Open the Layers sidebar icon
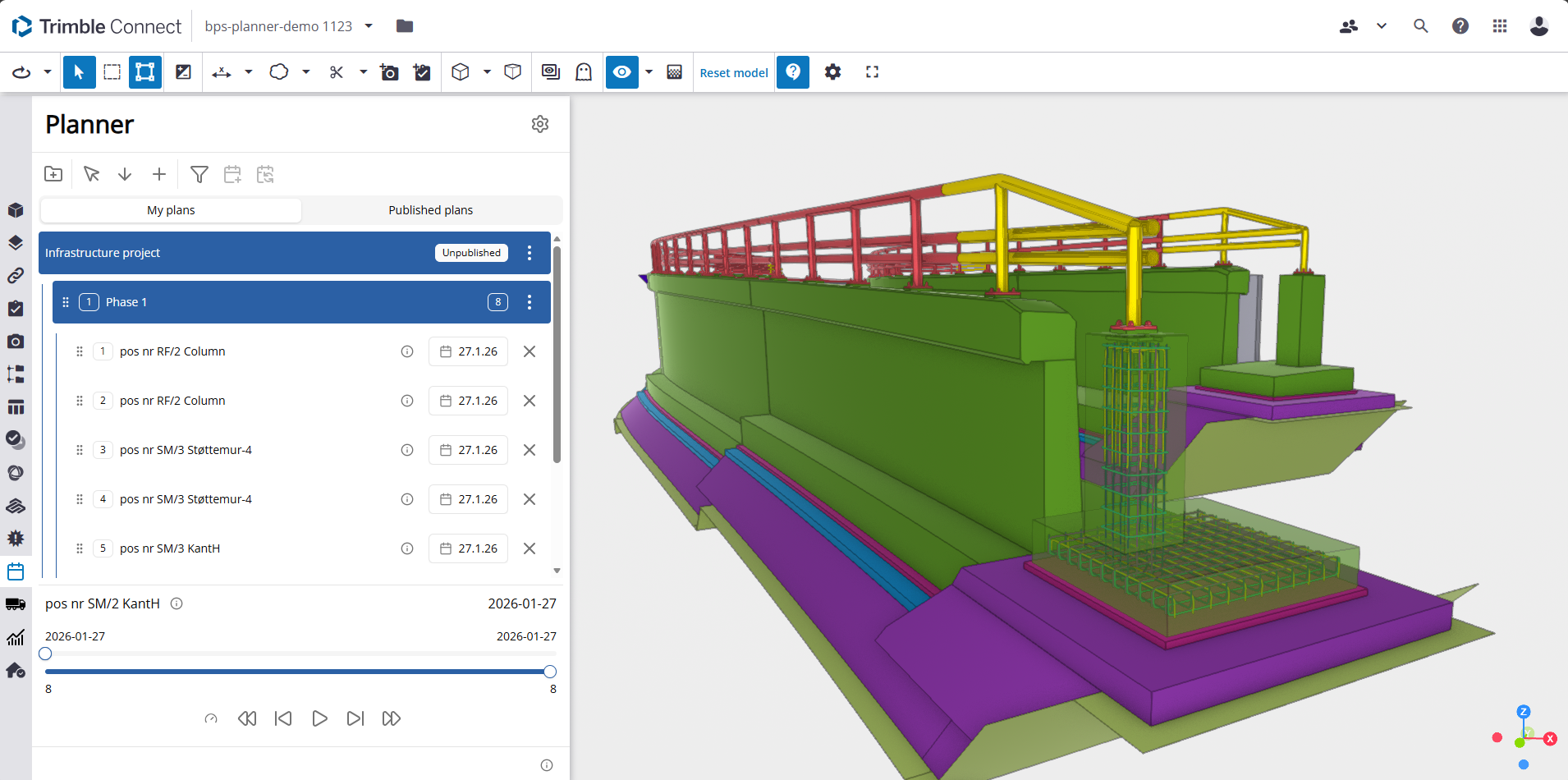 (x=16, y=243)
